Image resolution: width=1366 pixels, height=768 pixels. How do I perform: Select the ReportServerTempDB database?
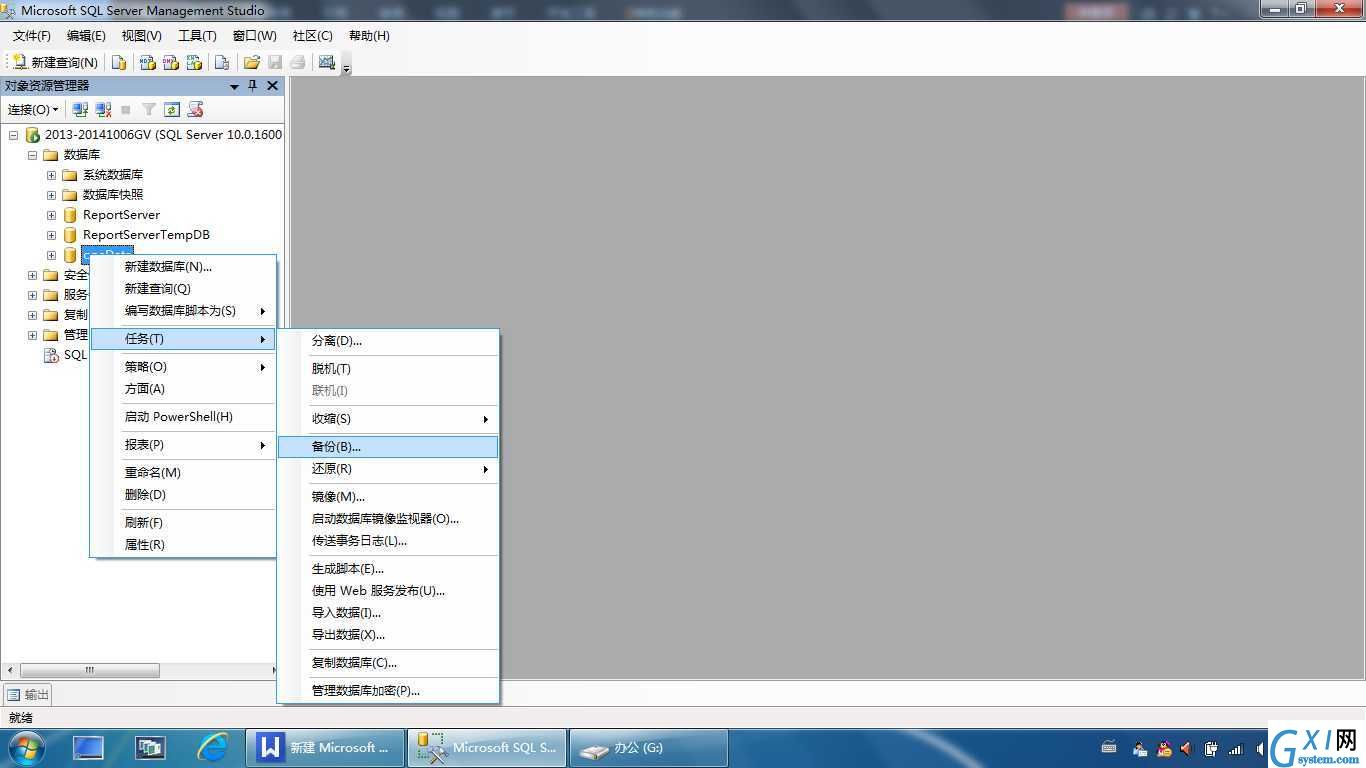146,235
